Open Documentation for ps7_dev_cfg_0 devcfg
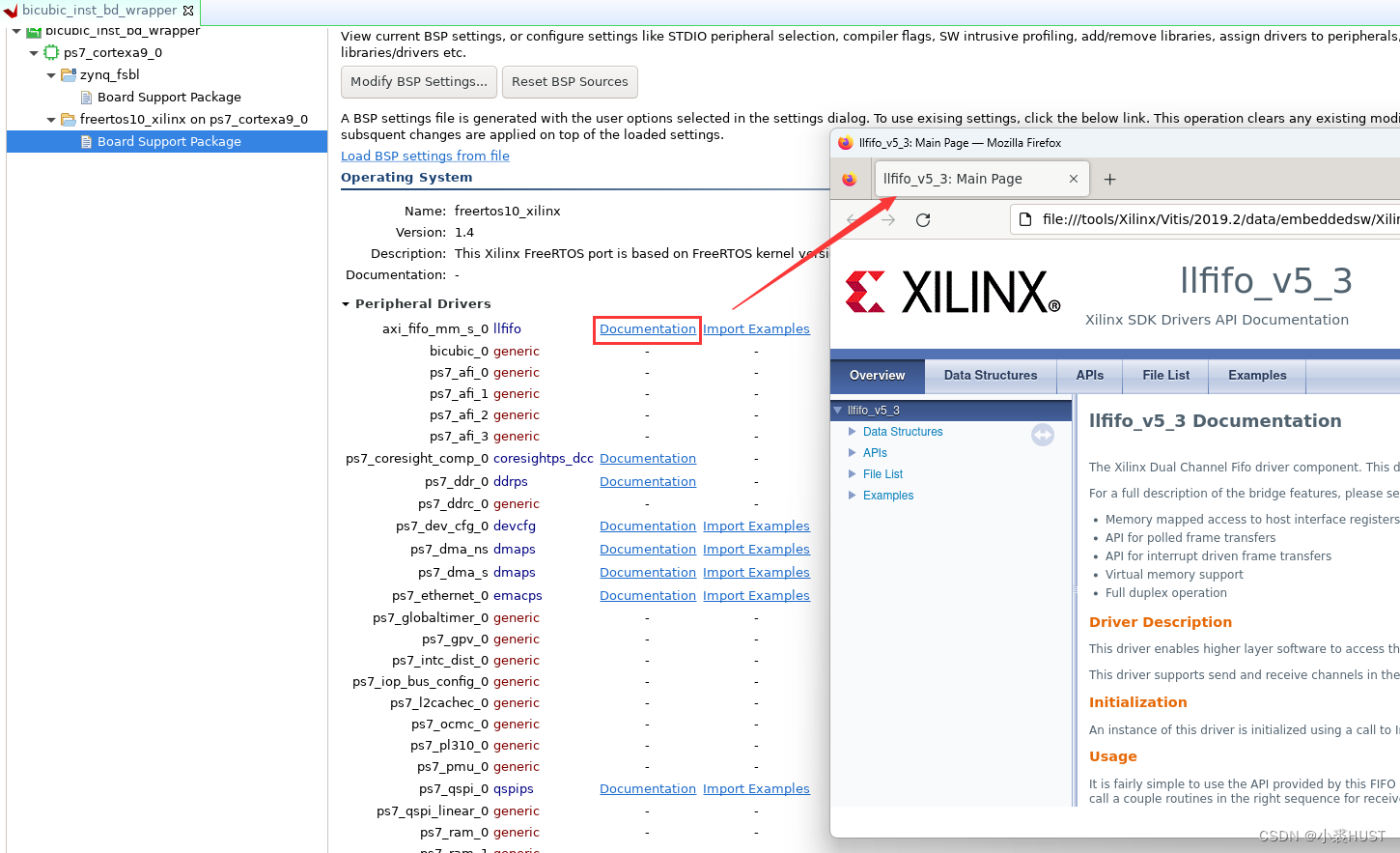This screenshot has height=853, width=1400. [648, 526]
